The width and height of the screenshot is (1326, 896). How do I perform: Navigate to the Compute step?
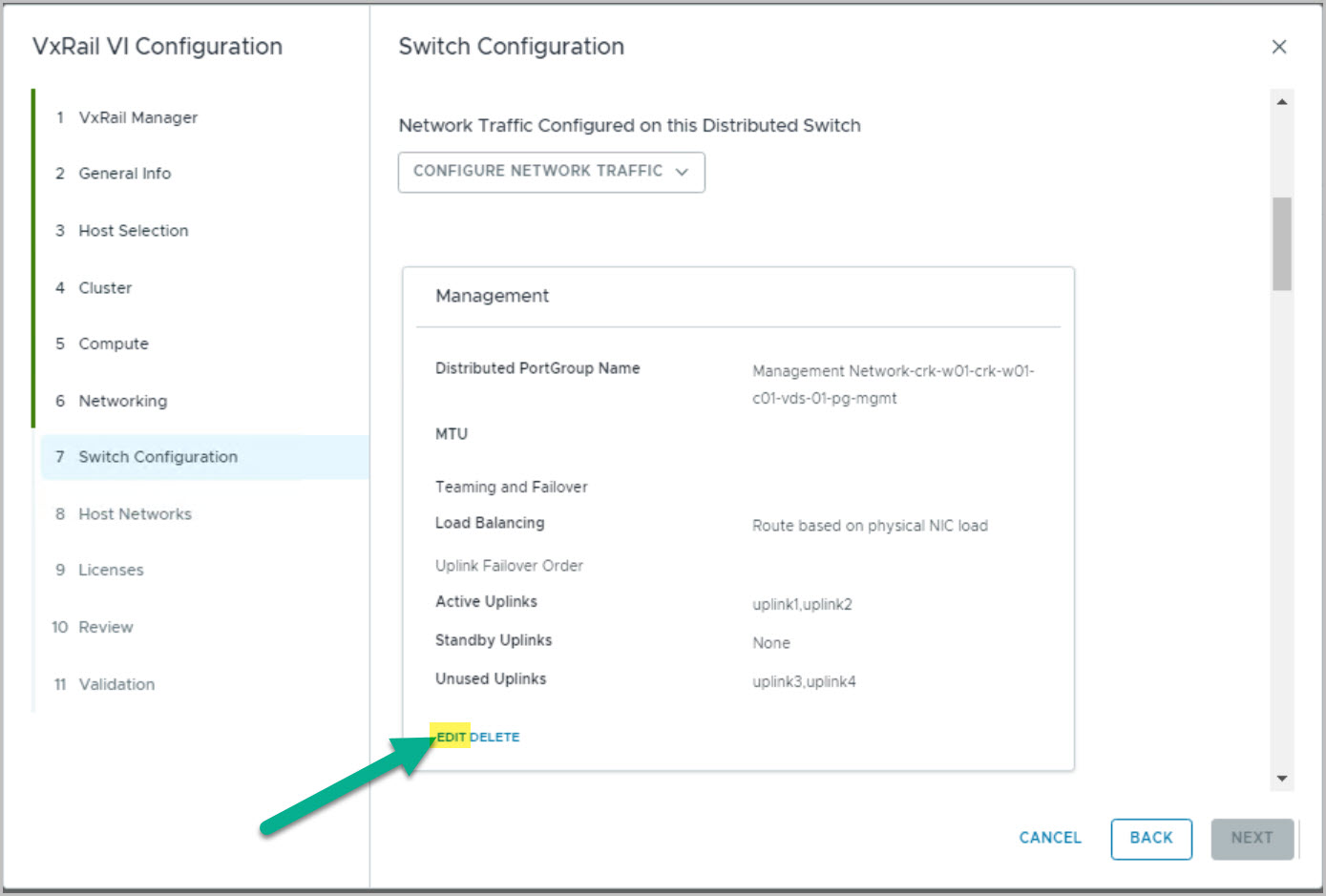coord(113,344)
